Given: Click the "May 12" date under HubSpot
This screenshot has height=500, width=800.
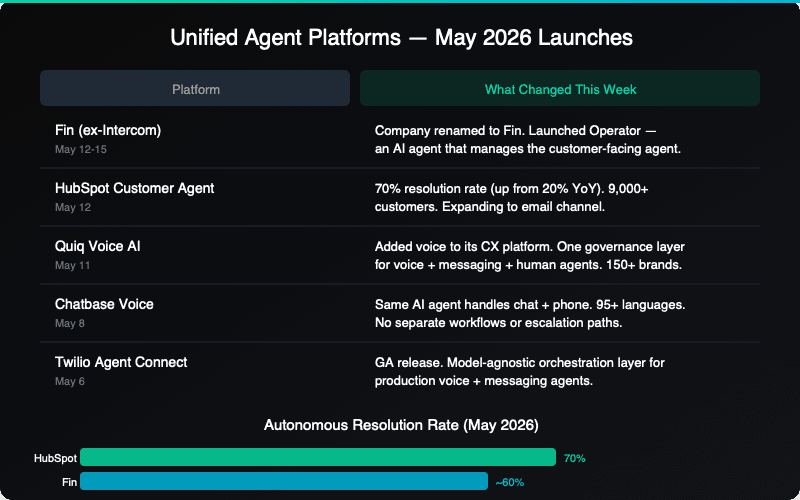Looking at the screenshot, I should [72, 207].
